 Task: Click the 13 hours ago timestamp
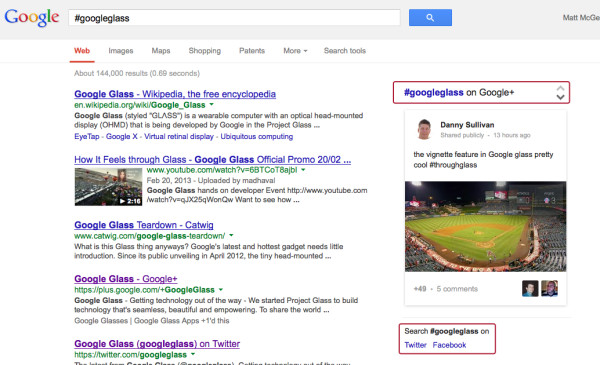[x=512, y=135]
